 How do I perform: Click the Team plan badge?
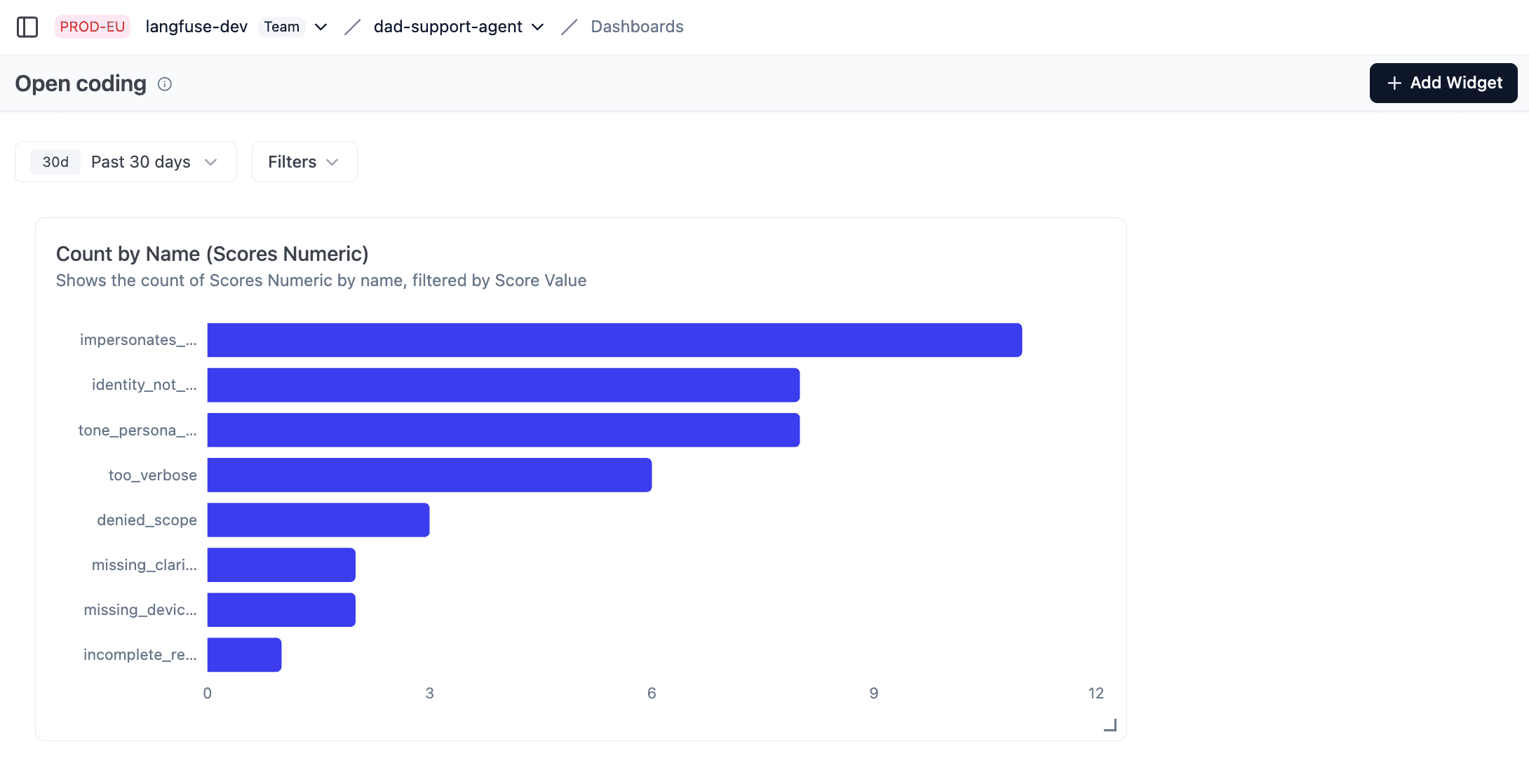click(x=281, y=27)
